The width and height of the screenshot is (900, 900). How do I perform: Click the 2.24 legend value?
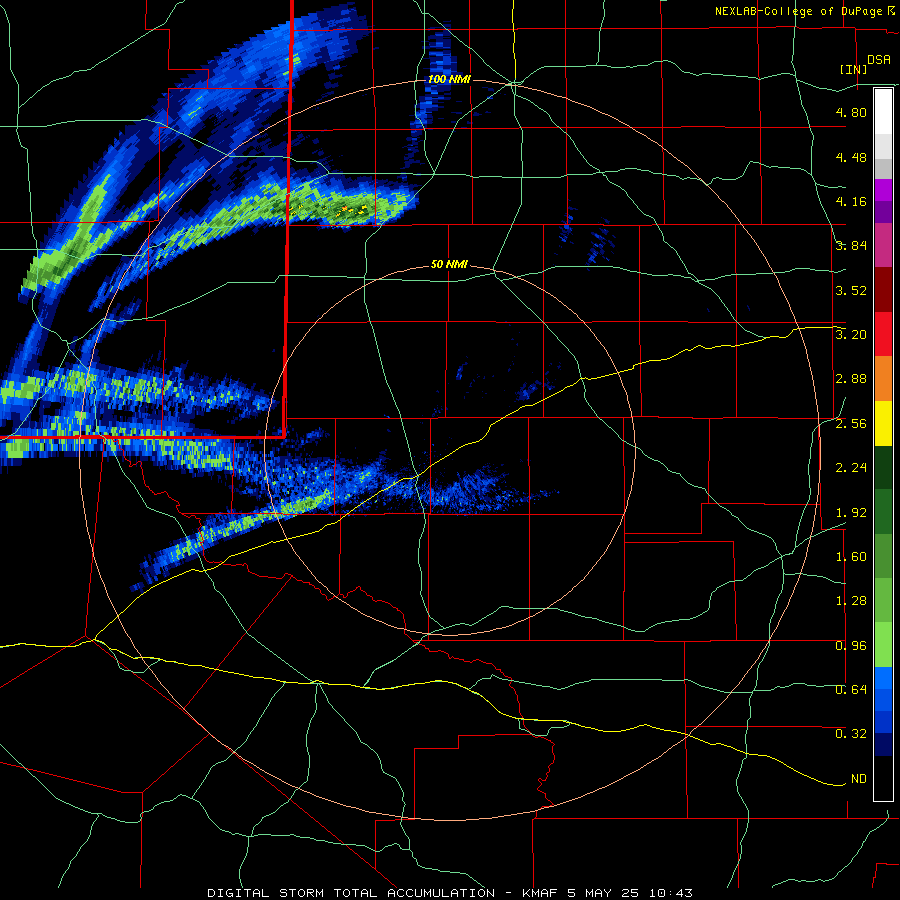pos(851,468)
